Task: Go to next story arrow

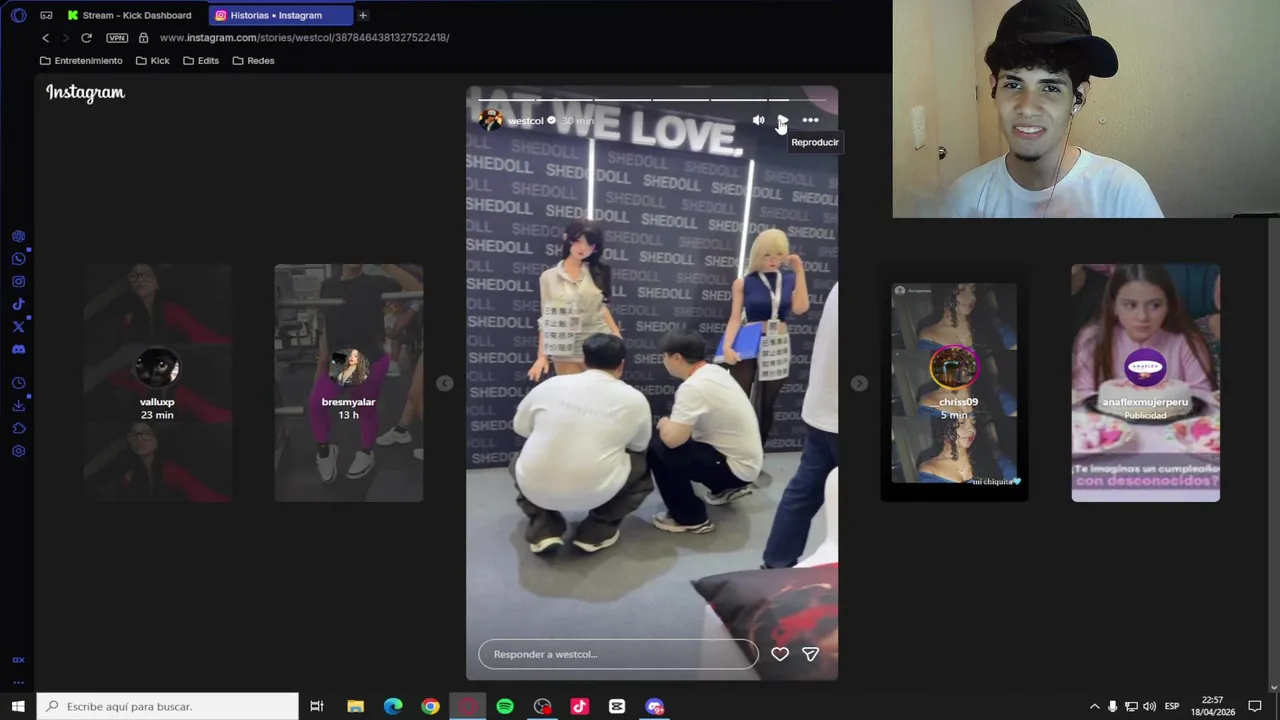Action: [x=859, y=383]
